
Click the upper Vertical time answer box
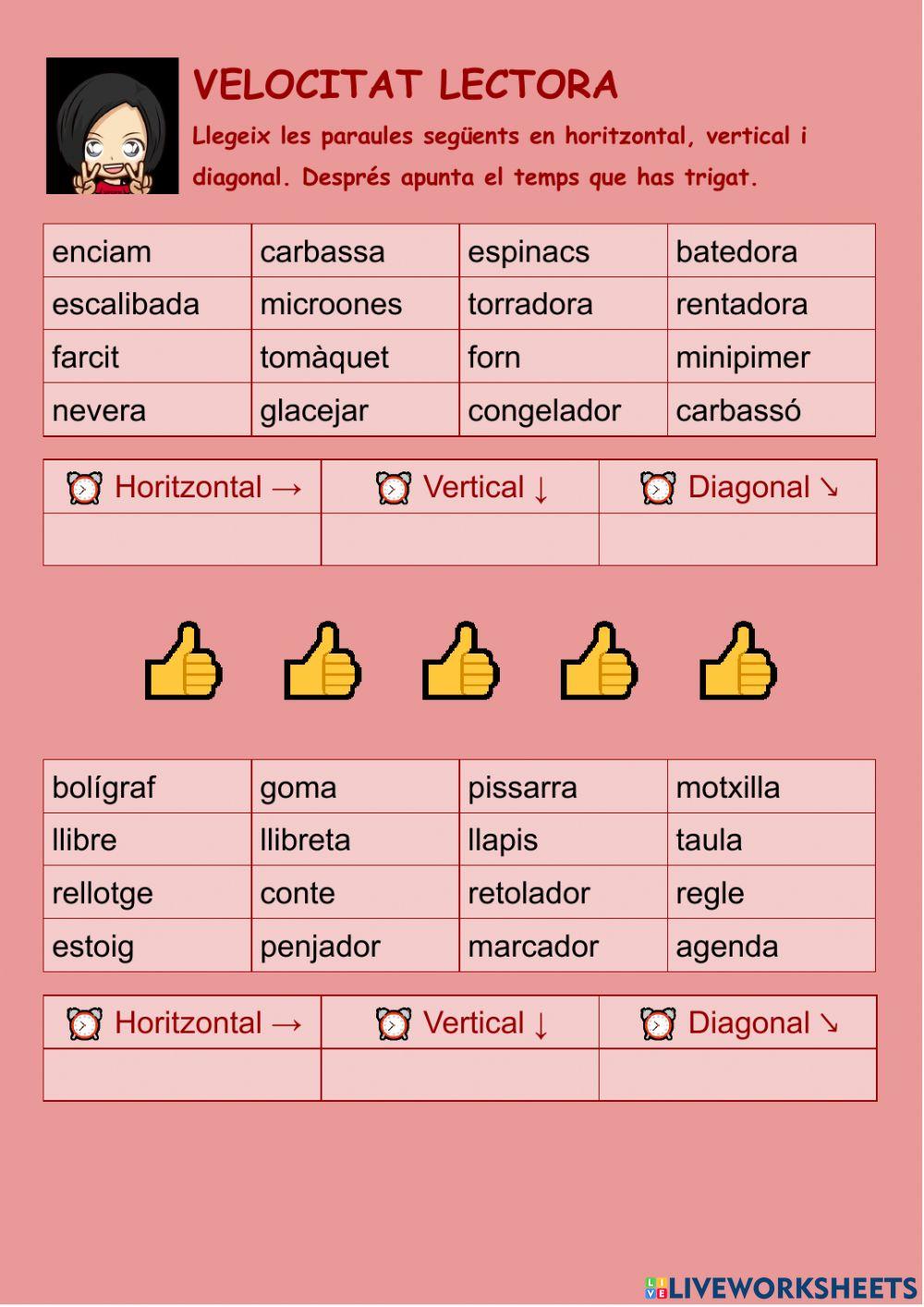click(x=460, y=539)
